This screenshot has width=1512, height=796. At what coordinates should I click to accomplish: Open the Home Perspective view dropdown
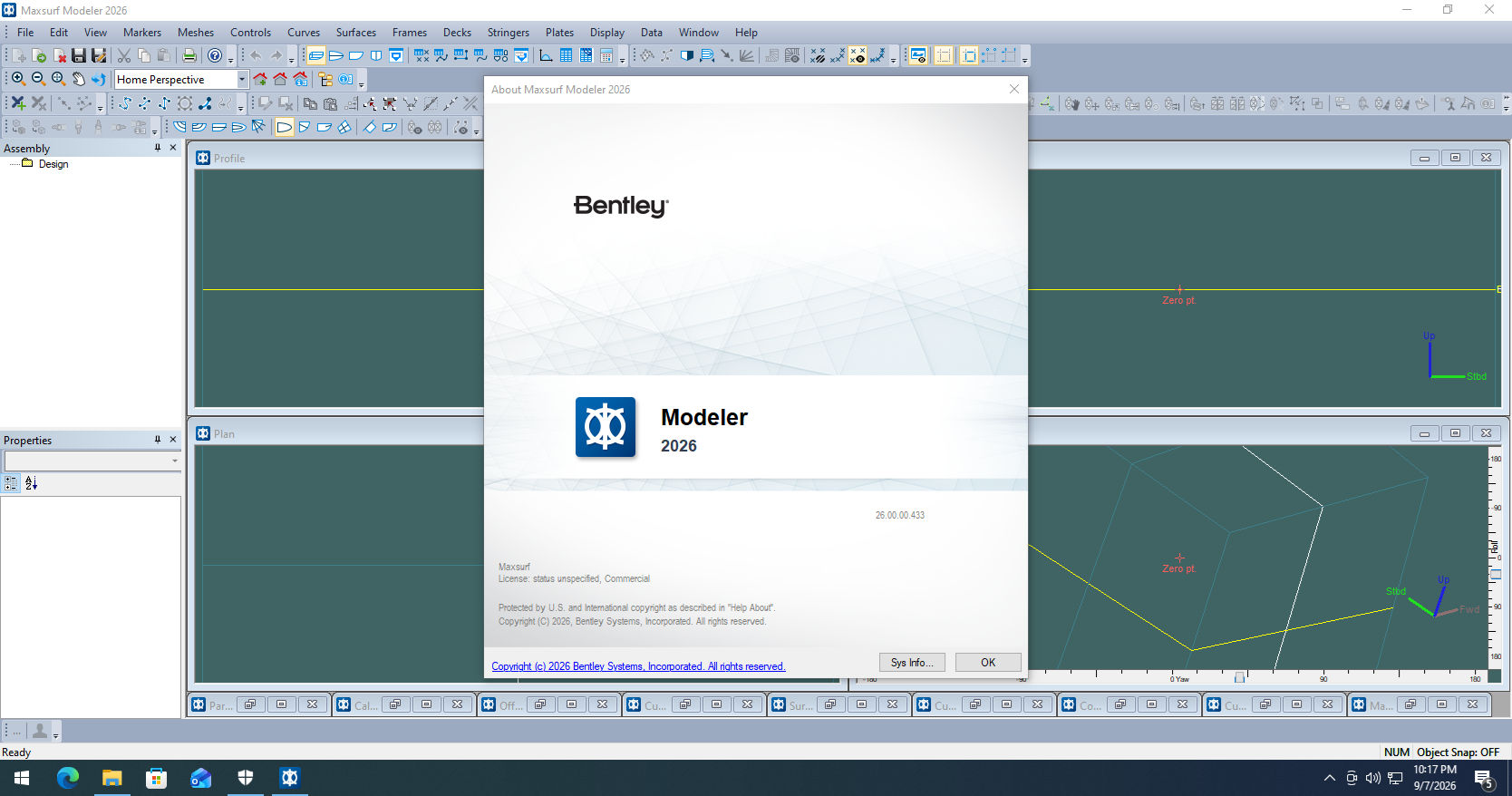(x=242, y=79)
